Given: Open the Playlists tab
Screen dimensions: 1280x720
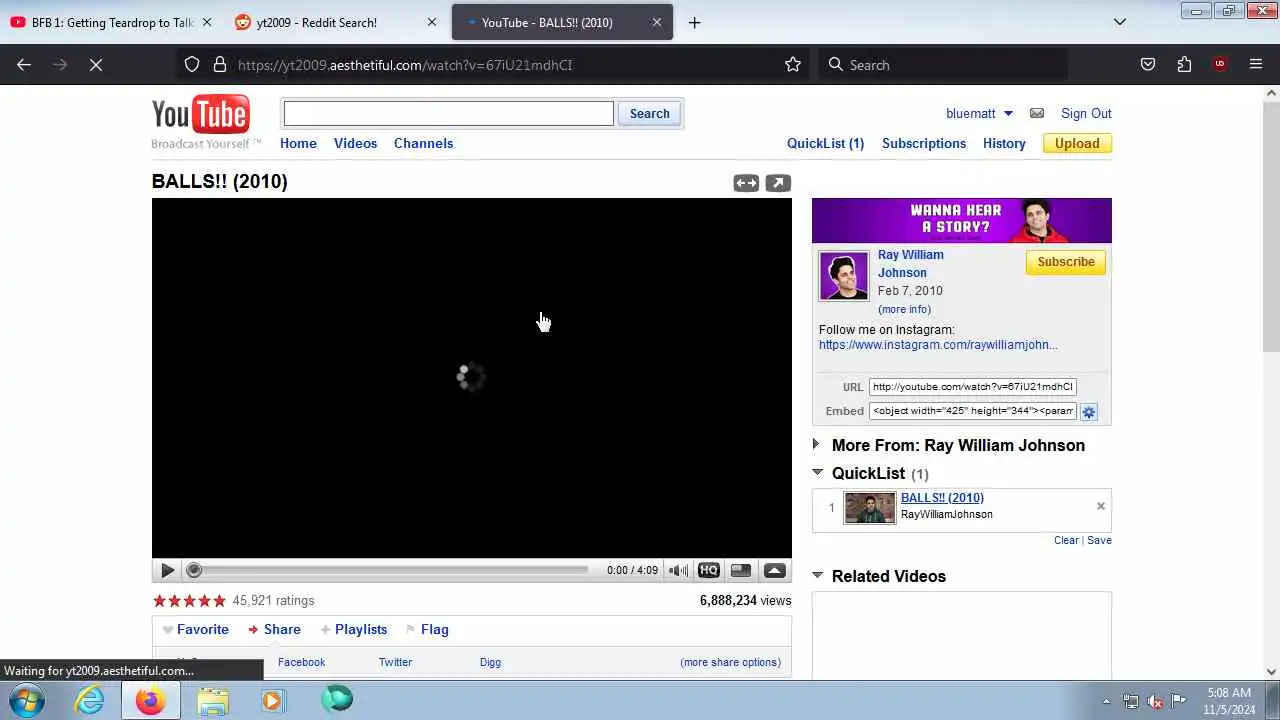Looking at the screenshot, I should tap(354, 629).
